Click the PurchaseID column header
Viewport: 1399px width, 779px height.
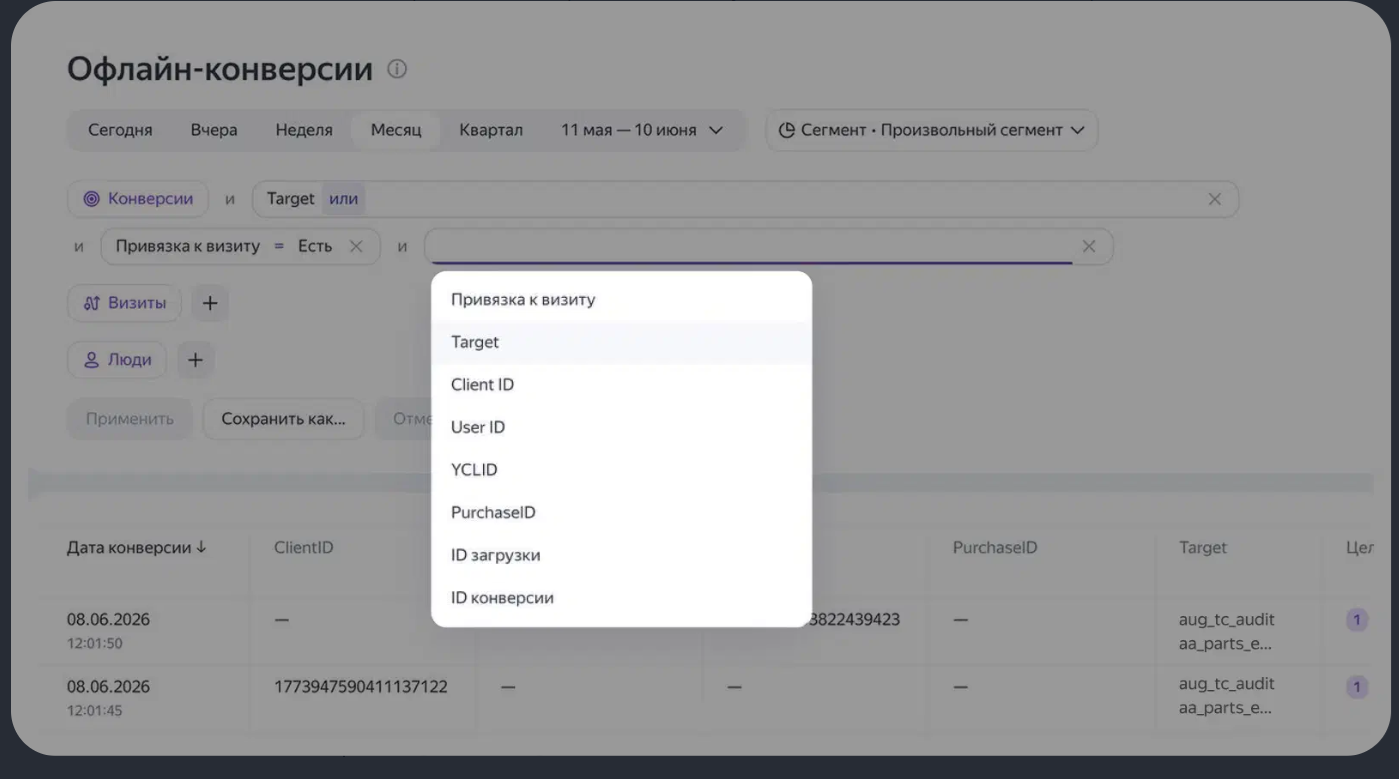click(995, 548)
